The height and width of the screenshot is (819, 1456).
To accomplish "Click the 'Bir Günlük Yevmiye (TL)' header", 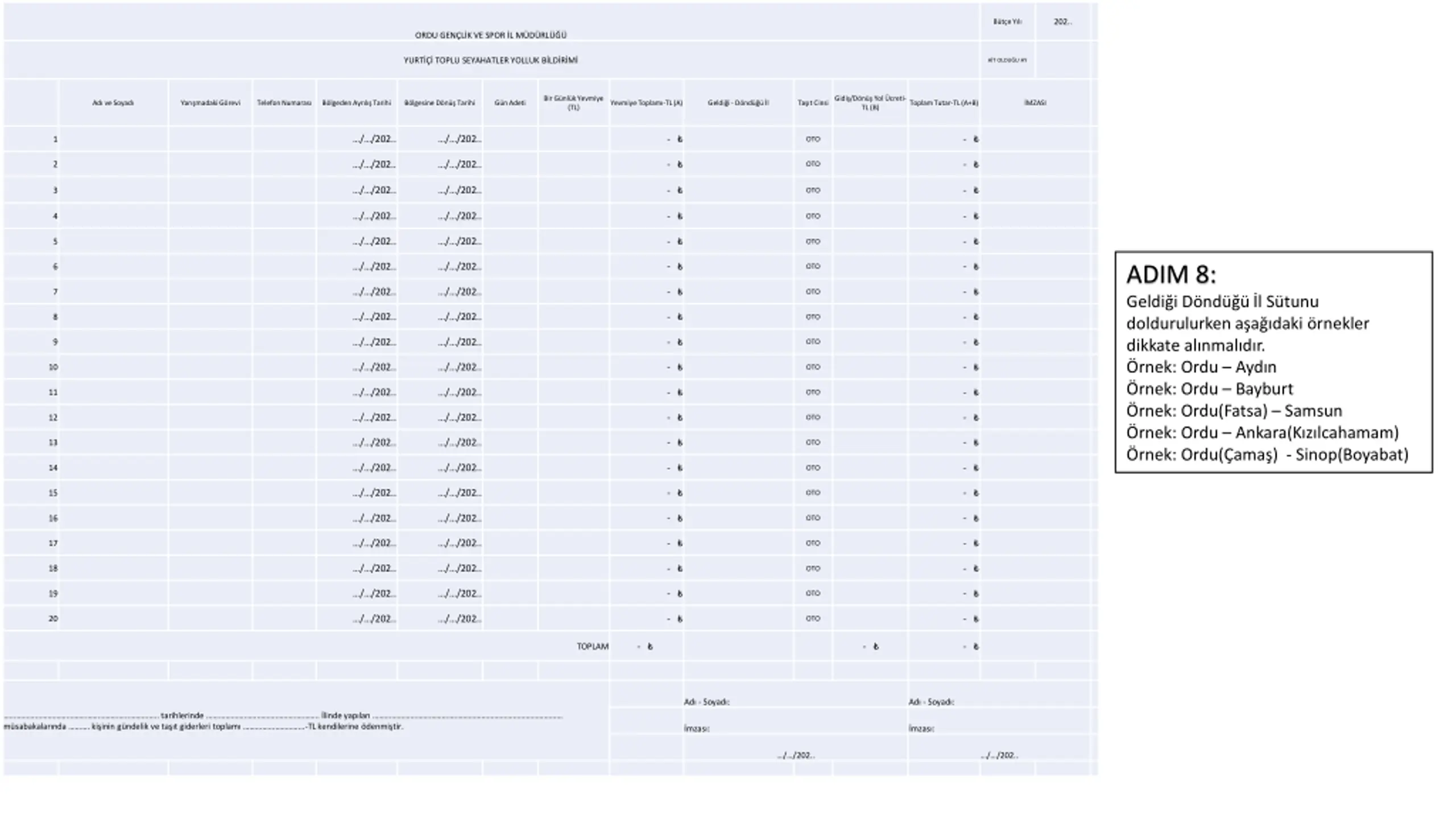I will click(x=573, y=102).
